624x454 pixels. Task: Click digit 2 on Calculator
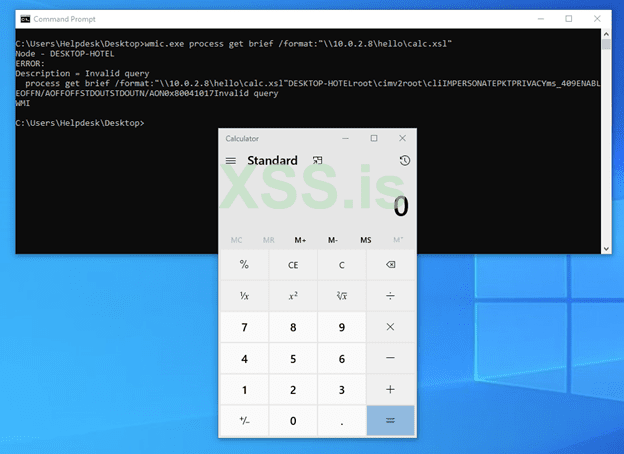[293, 390]
